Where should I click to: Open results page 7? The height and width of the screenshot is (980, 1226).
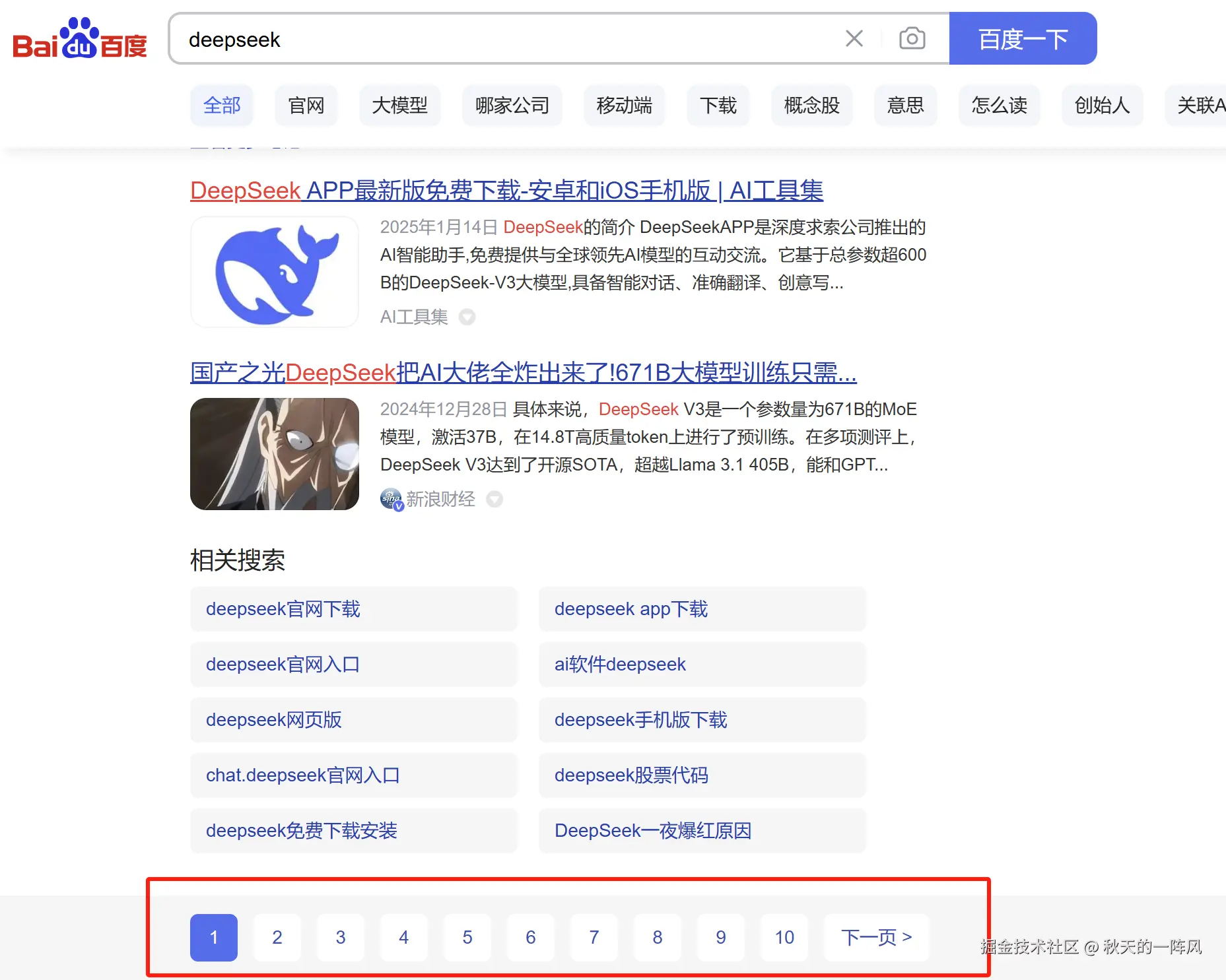click(594, 937)
